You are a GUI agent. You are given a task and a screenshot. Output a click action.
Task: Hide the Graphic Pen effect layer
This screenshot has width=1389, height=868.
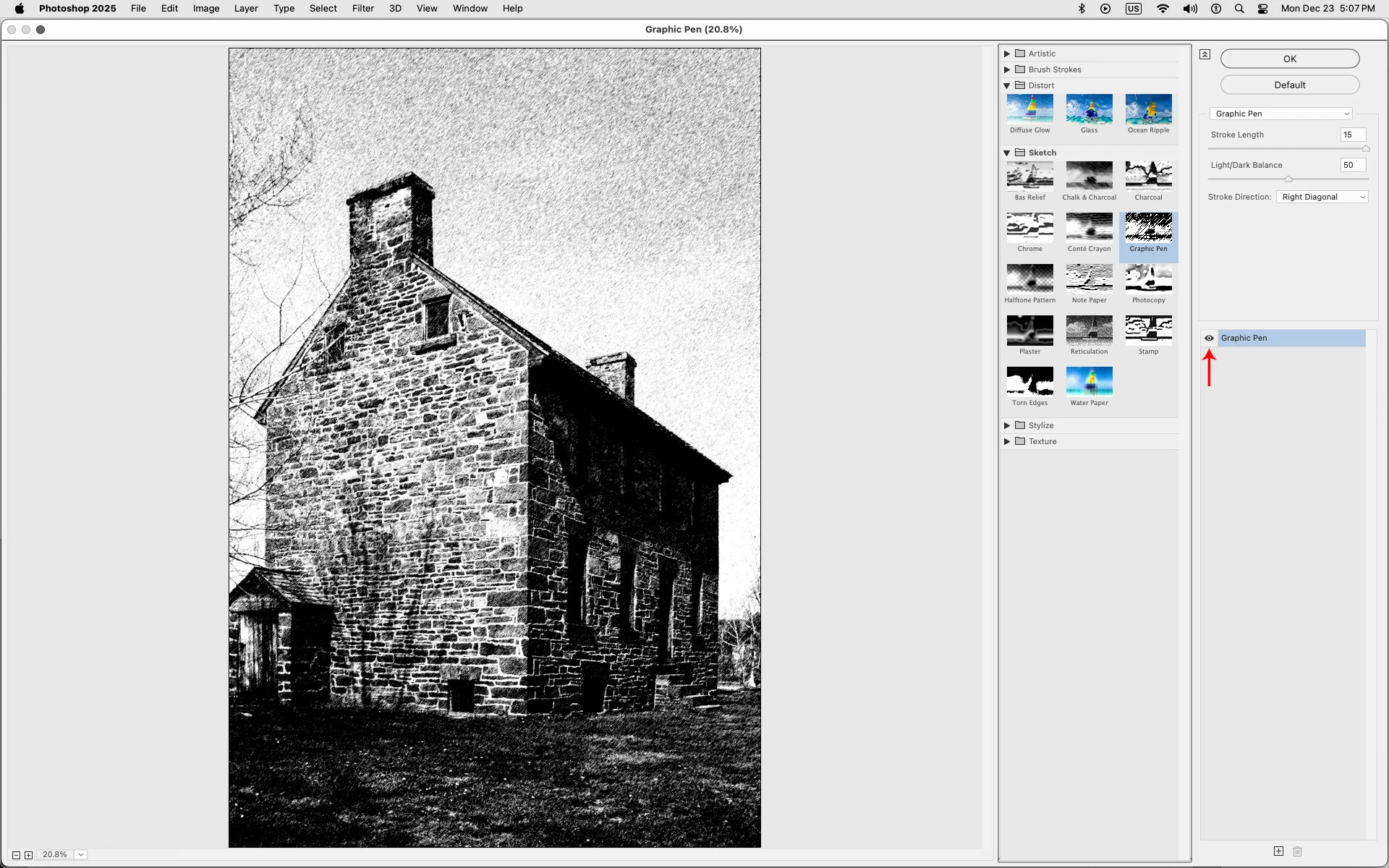(x=1209, y=338)
